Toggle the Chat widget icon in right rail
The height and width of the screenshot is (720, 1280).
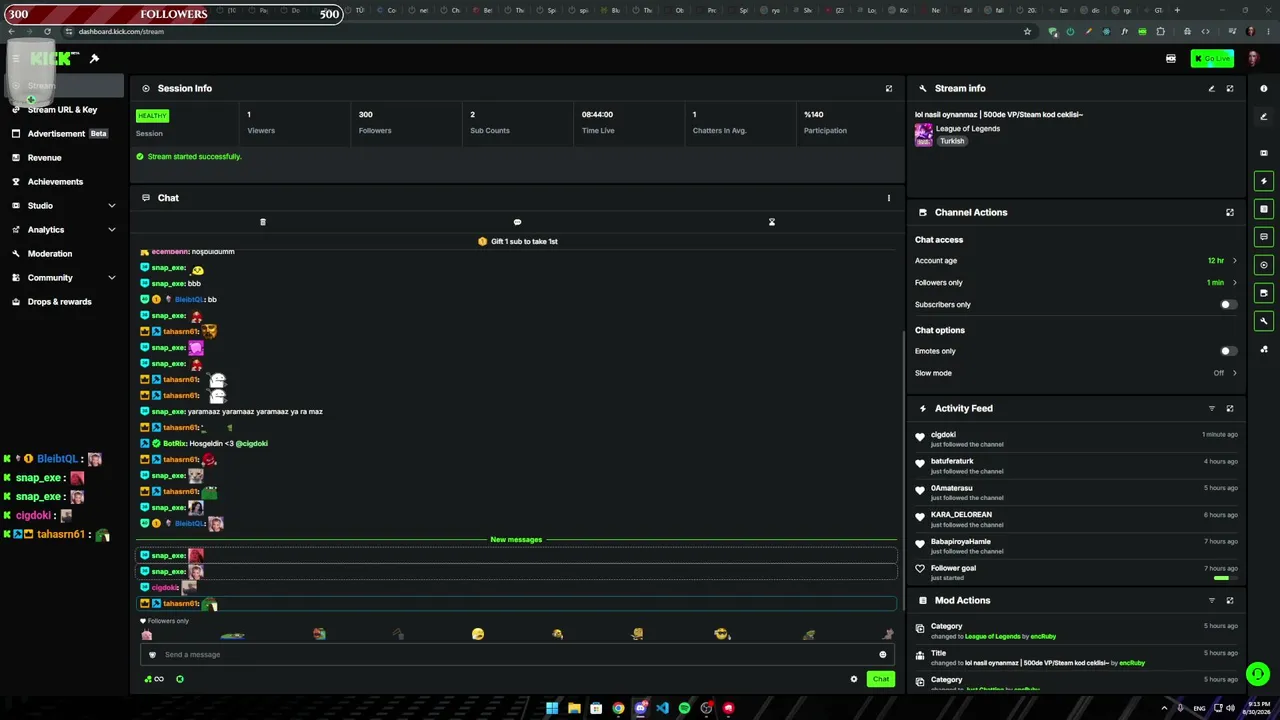[x=1264, y=237]
